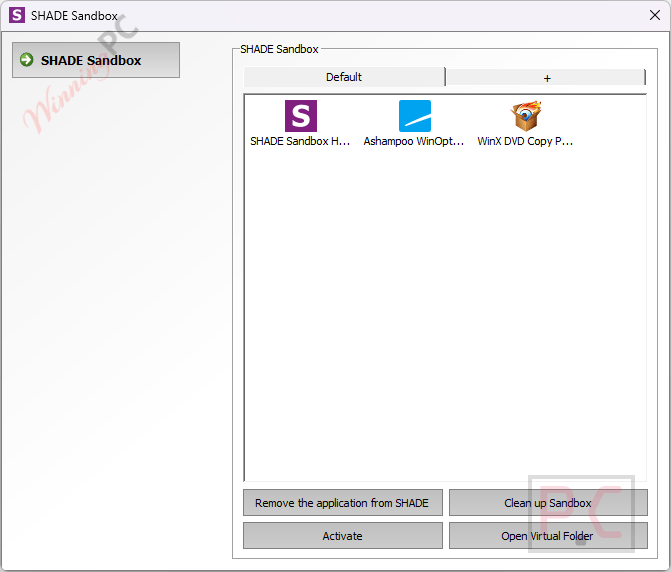The width and height of the screenshot is (671, 572).
Task: Click the 'Ashampoo WinOpt...' label text
Action: coord(414,141)
